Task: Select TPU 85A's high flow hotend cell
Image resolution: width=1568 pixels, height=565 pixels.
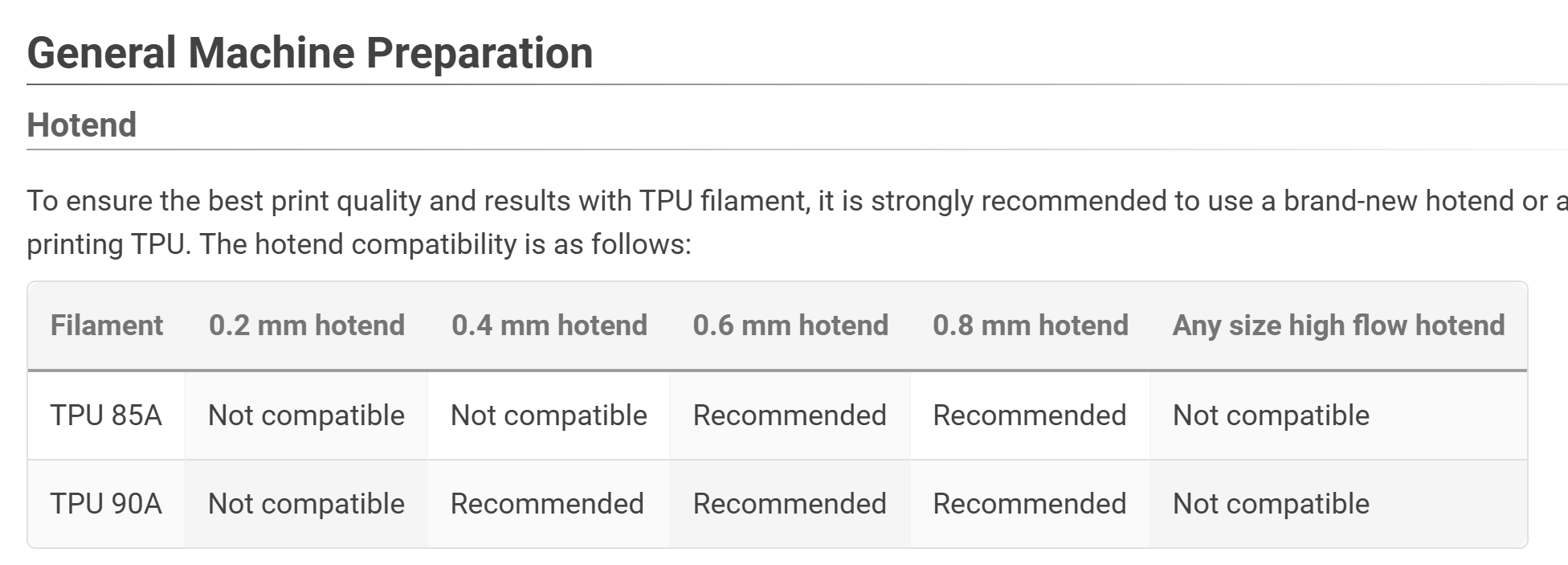Action: [x=1271, y=416]
